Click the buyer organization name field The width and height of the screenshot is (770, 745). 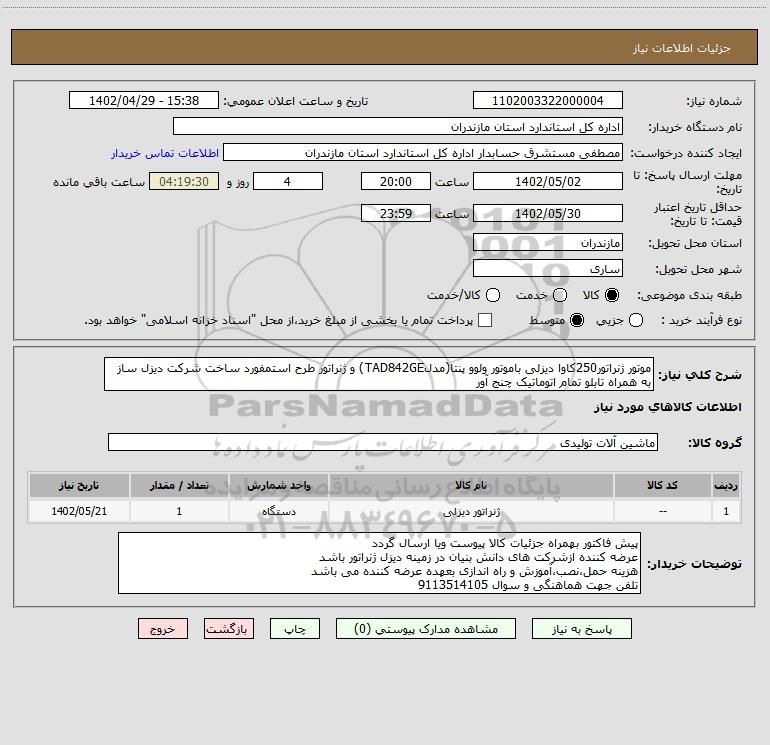[x=398, y=127]
